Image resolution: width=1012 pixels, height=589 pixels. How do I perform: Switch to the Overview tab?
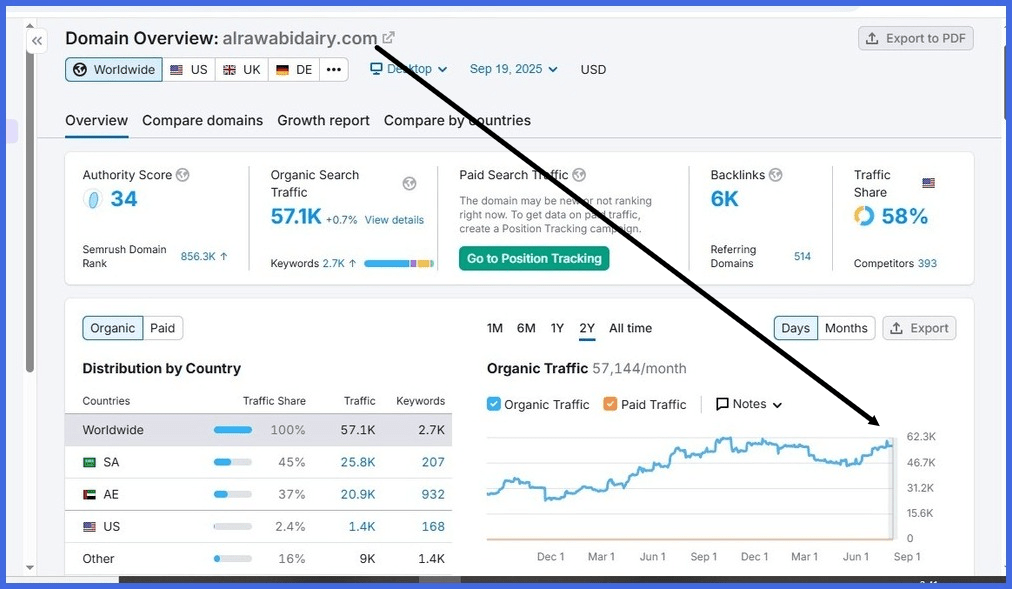[96, 121]
